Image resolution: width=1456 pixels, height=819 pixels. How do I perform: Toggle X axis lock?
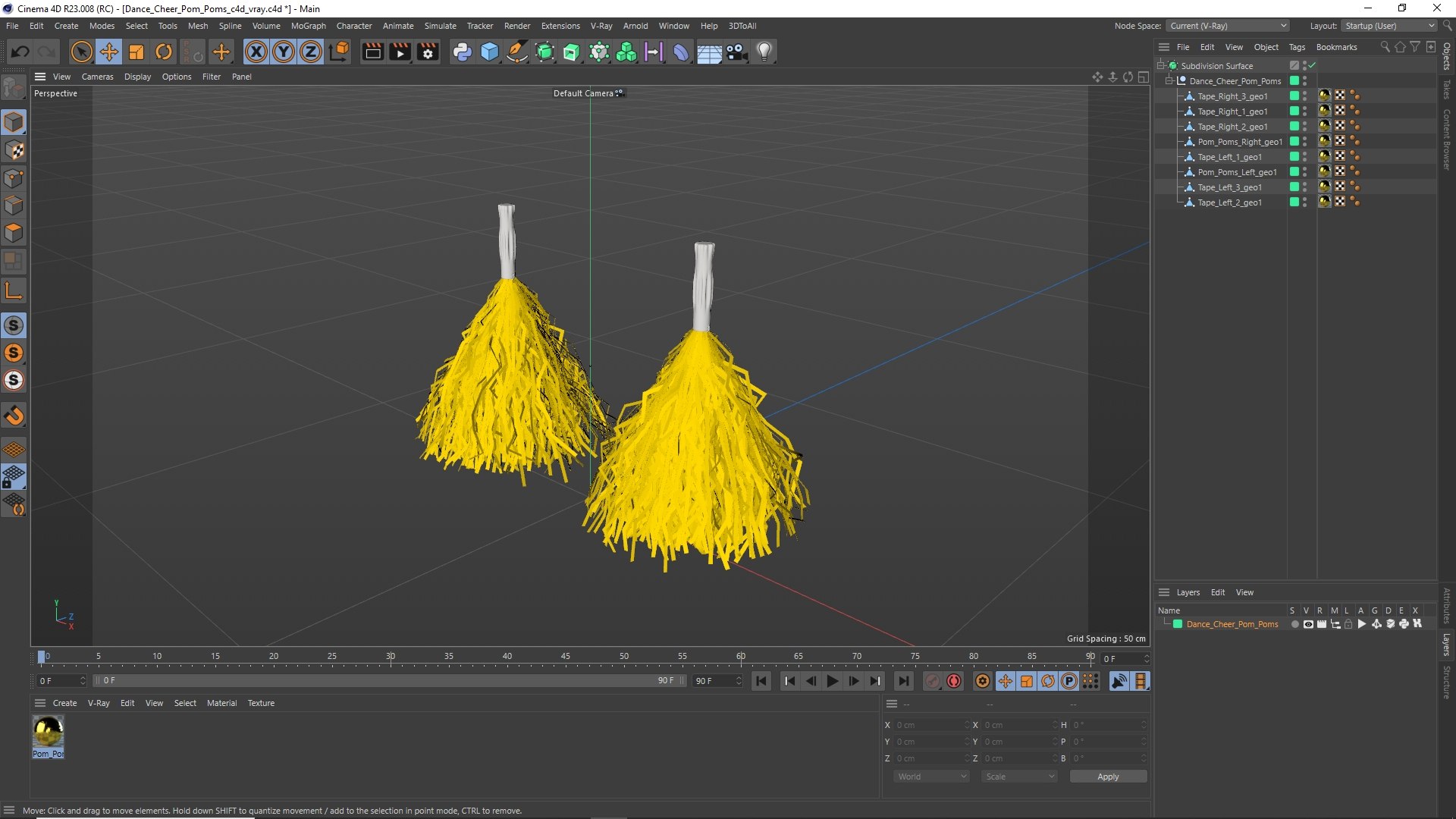point(256,52)
